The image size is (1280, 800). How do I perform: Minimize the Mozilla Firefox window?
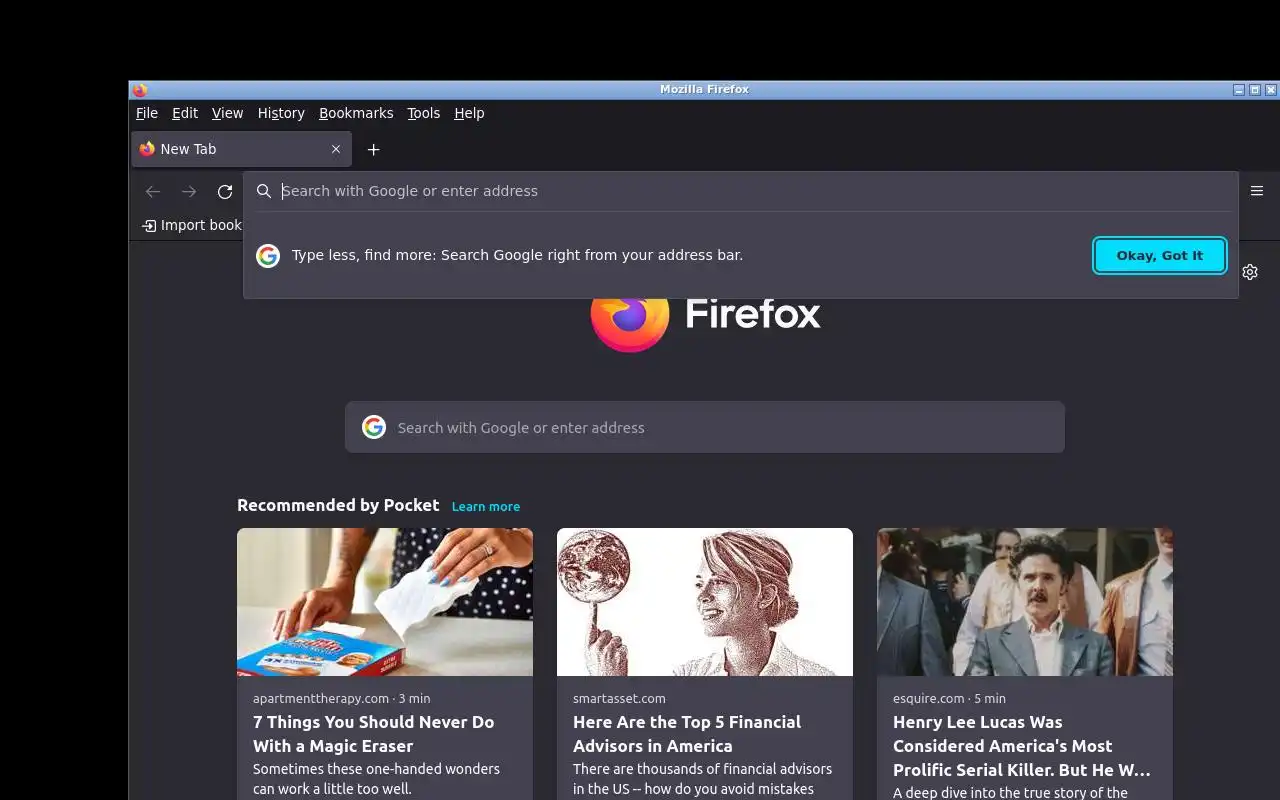click(x=1239, y=90)
